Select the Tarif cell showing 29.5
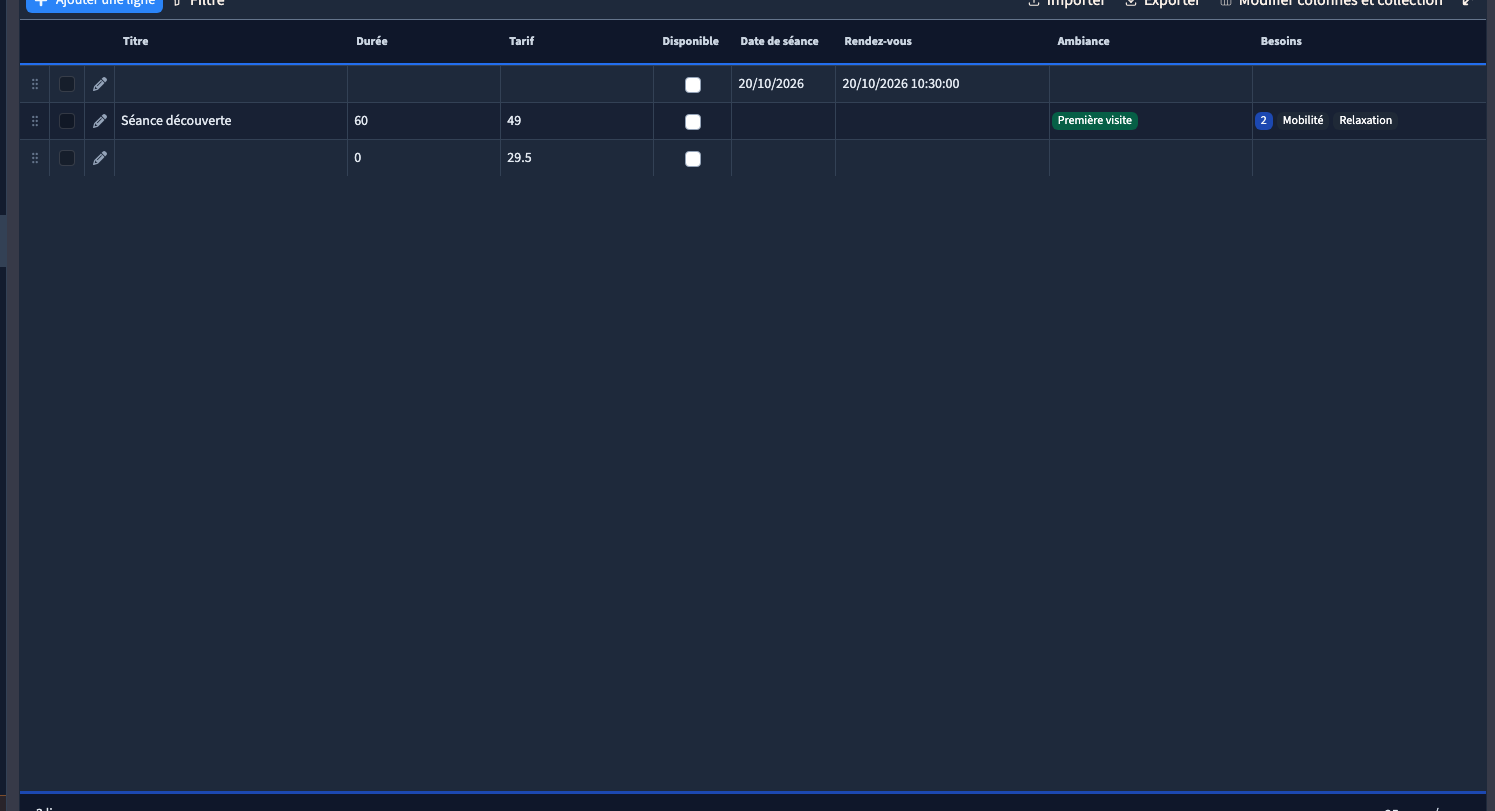This screenshot has width=1495, height=811. point(577,158)
